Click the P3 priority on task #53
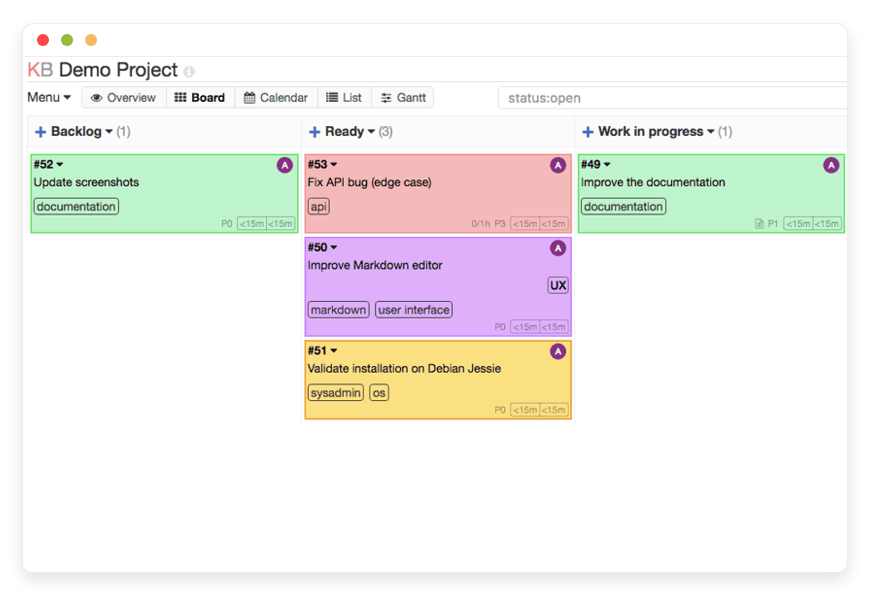The width and height of the screenshot is (870, 595). tap(500, 224)
